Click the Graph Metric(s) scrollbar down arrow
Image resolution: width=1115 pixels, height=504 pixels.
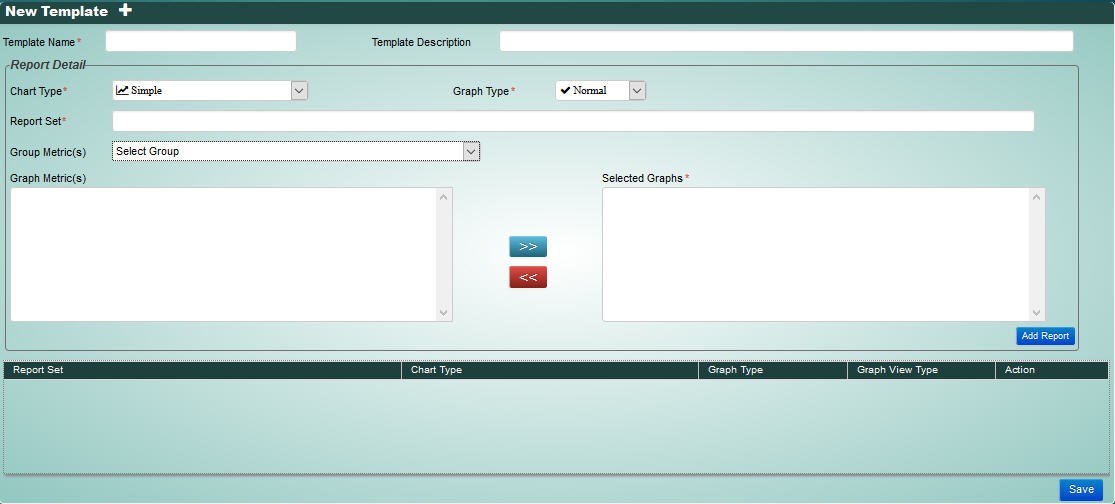coord(444,313)
